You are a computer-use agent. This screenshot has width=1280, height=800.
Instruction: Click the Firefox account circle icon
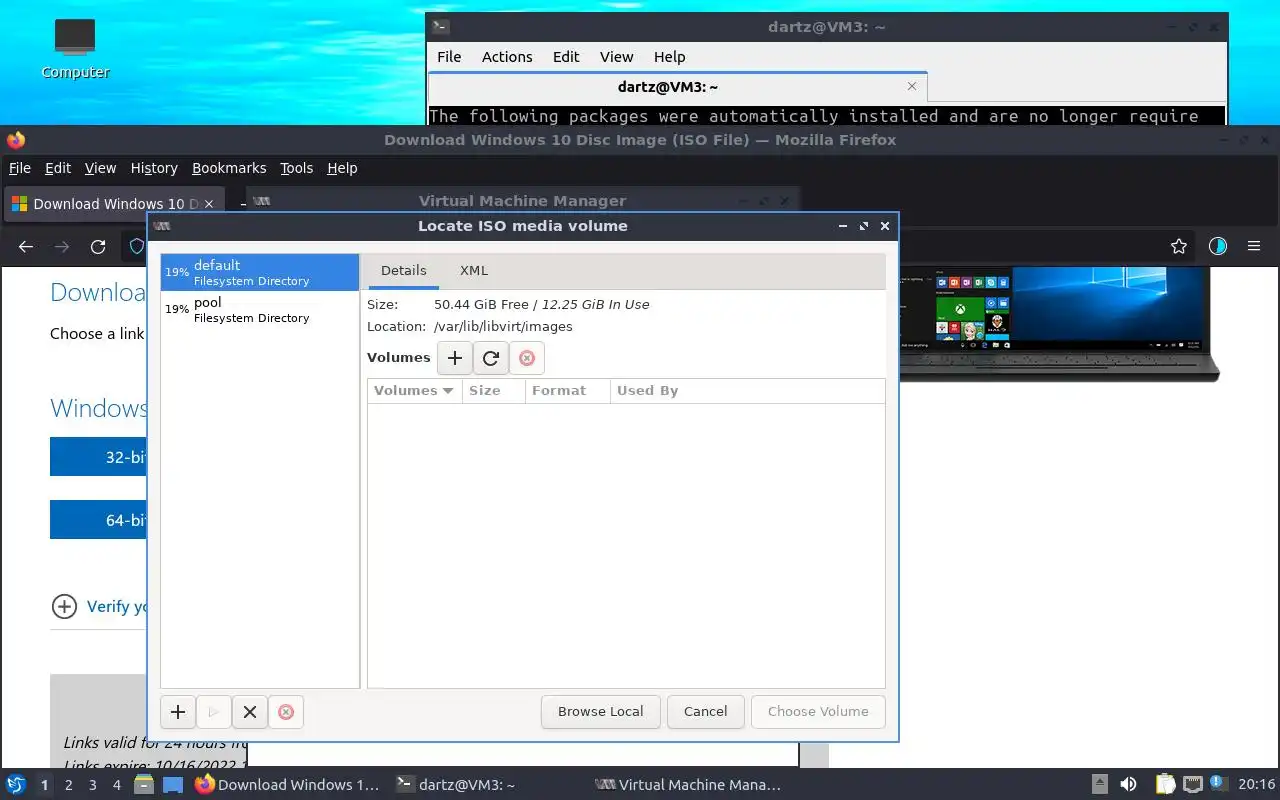tap(1217, 246)
